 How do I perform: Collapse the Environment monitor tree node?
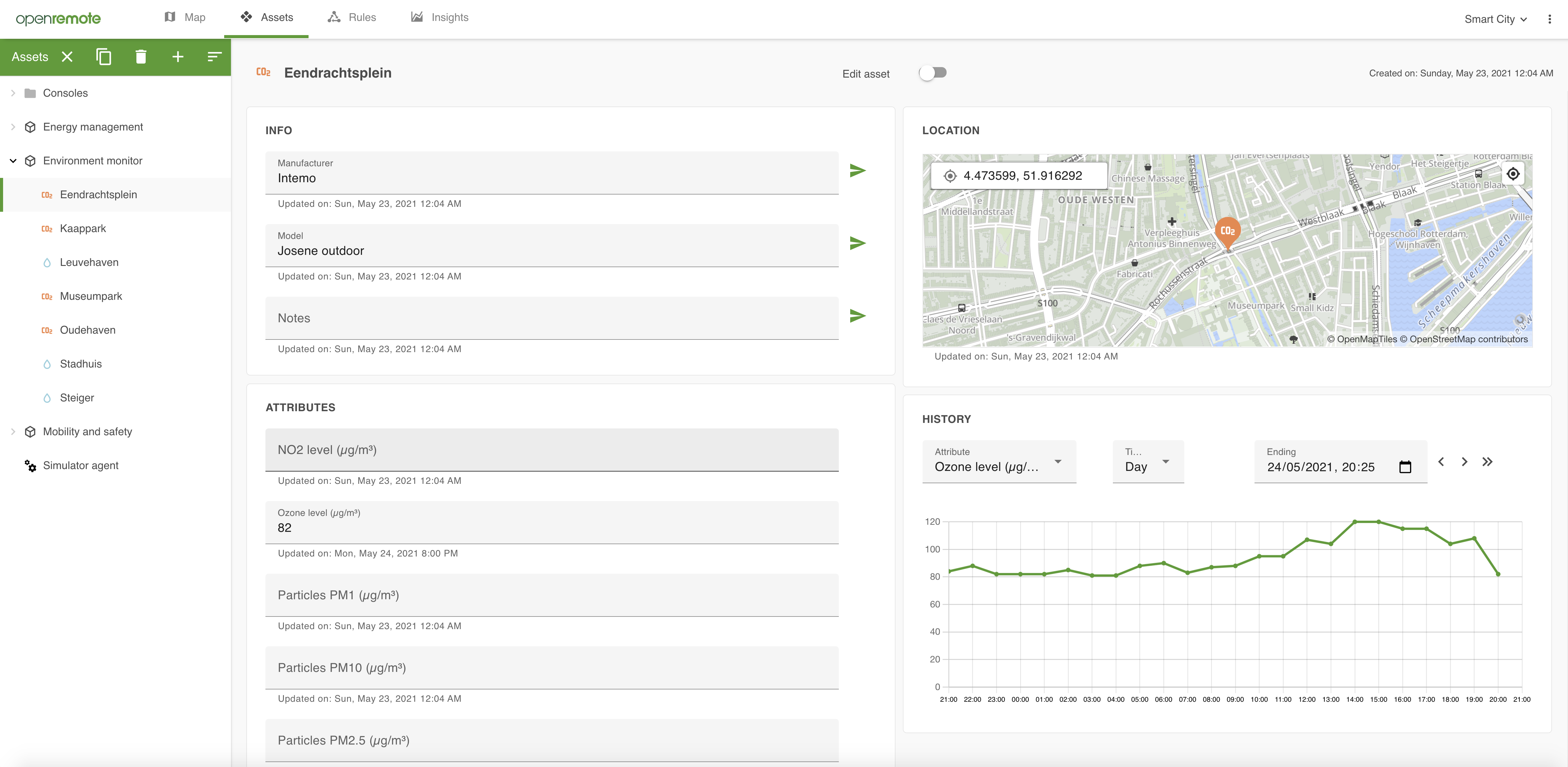(x=13, y=161)
